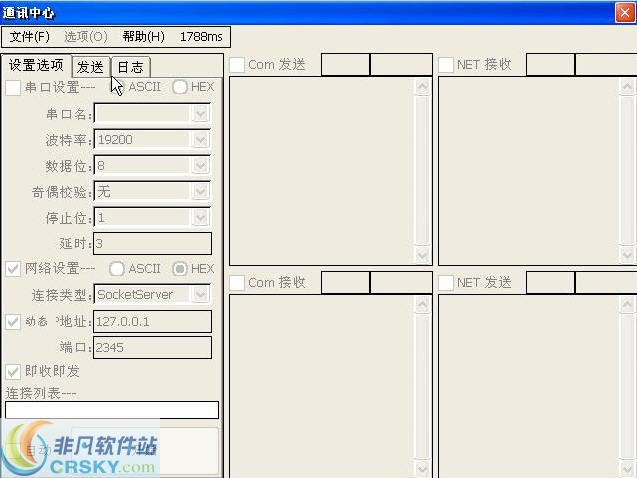
Task: Click scroll up arrow in Com 发送 pane
Action: tap(422, 87)
